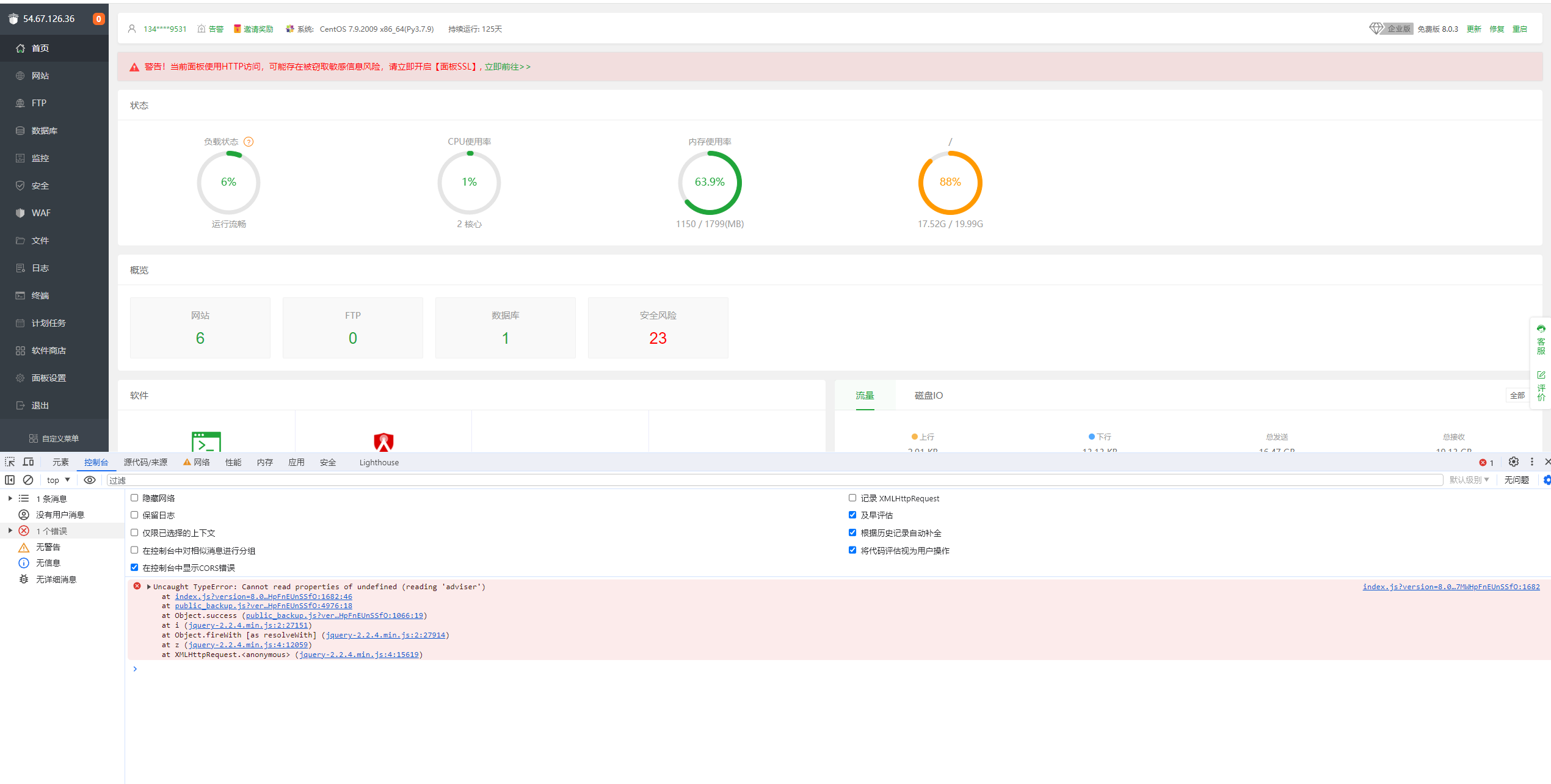The height and width of the screenshot is (784, 1551).
Task: Click the red error count badge in DevTools
Action: pos(1486,463)
